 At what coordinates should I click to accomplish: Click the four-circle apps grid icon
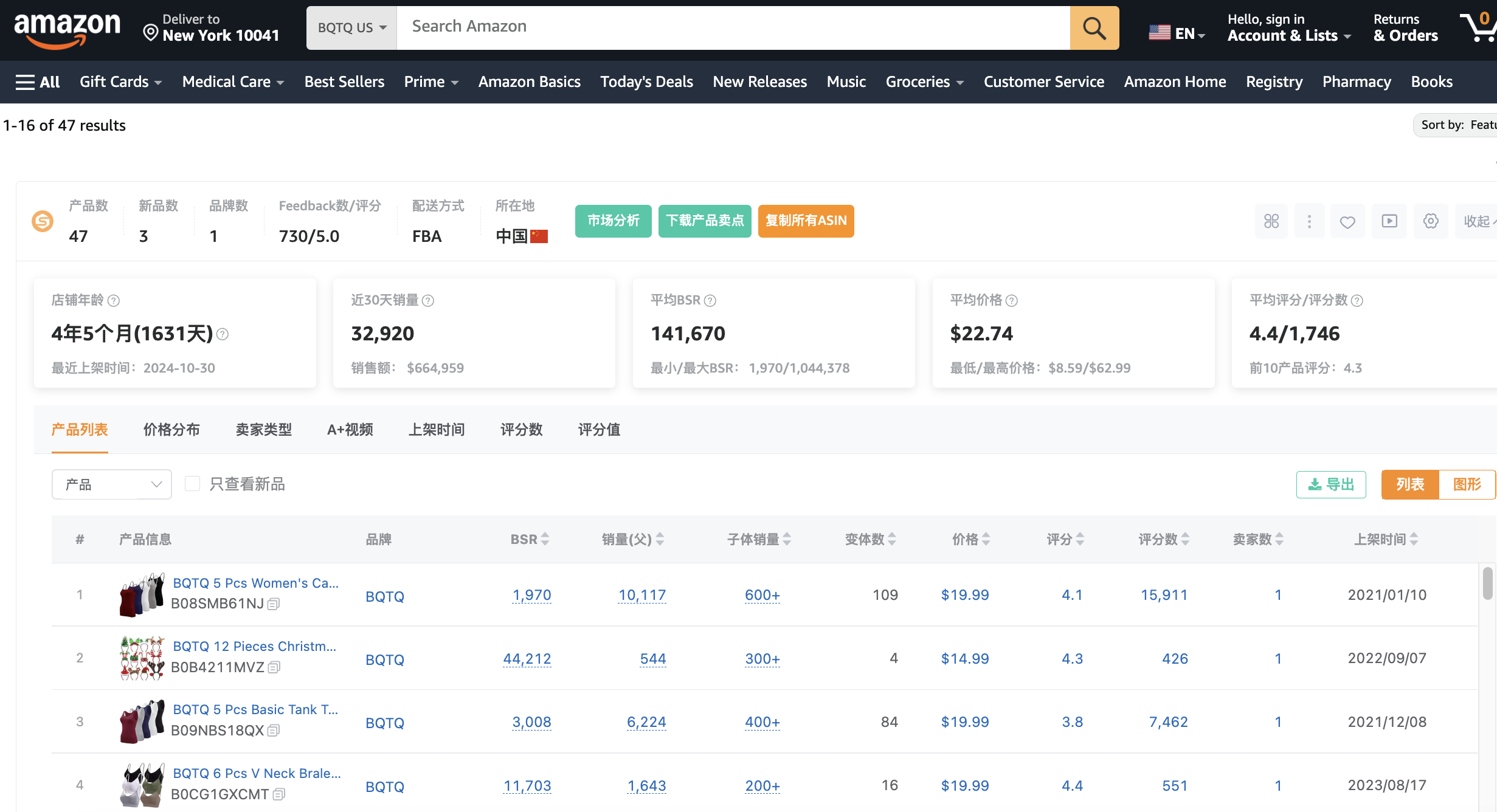(x=1271, y=221)
